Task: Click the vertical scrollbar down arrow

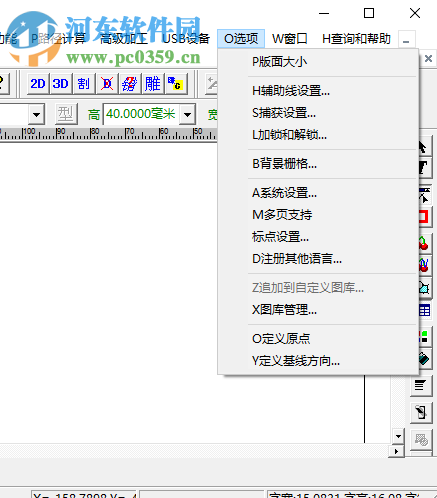Action: tap(398, 436)
